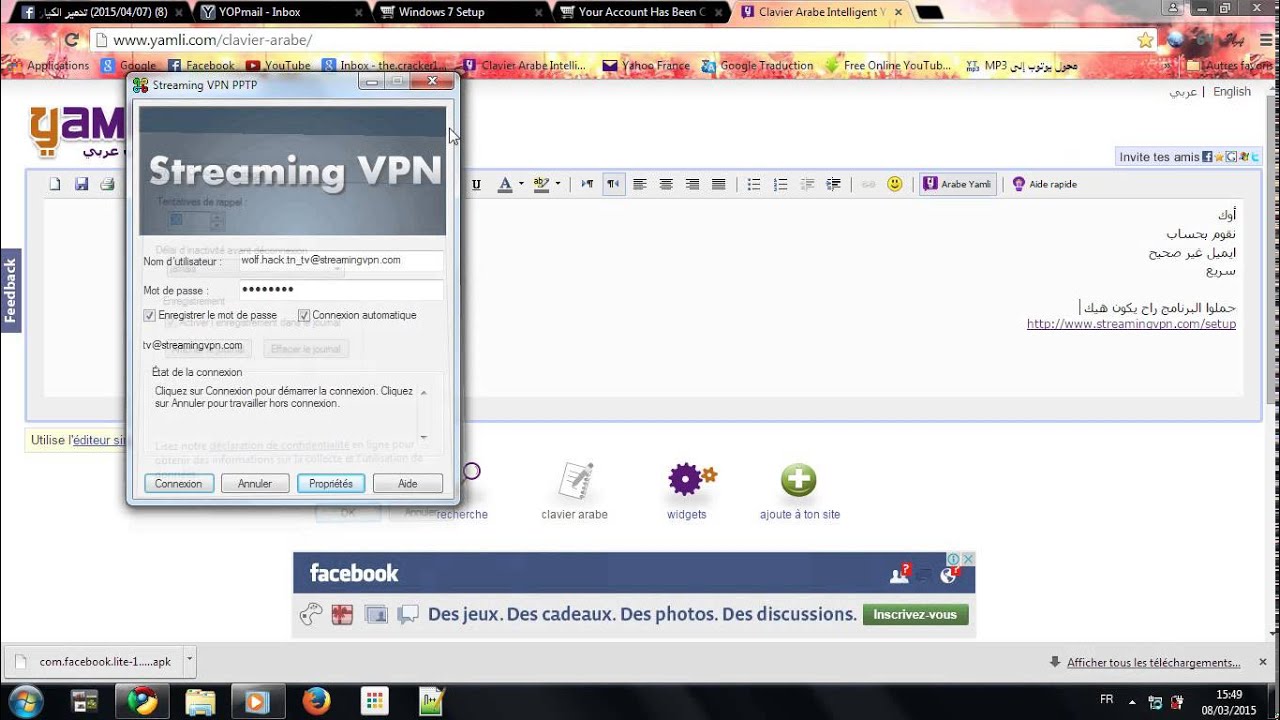Increase indent in editor
1280x720 pixels.
pyautogui.click(x=833, y=184)
